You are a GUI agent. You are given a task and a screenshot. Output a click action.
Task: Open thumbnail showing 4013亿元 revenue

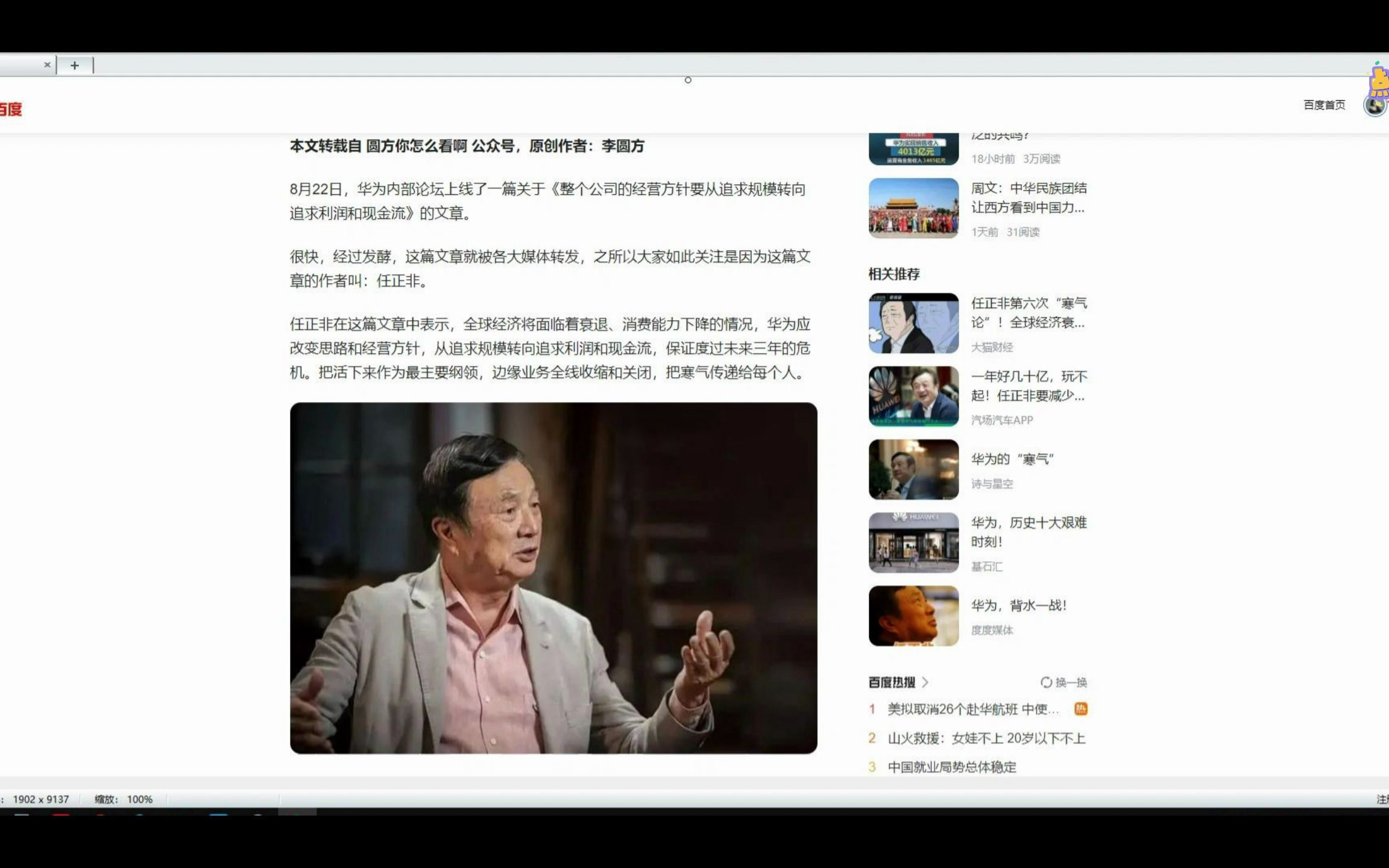[913, 149]
